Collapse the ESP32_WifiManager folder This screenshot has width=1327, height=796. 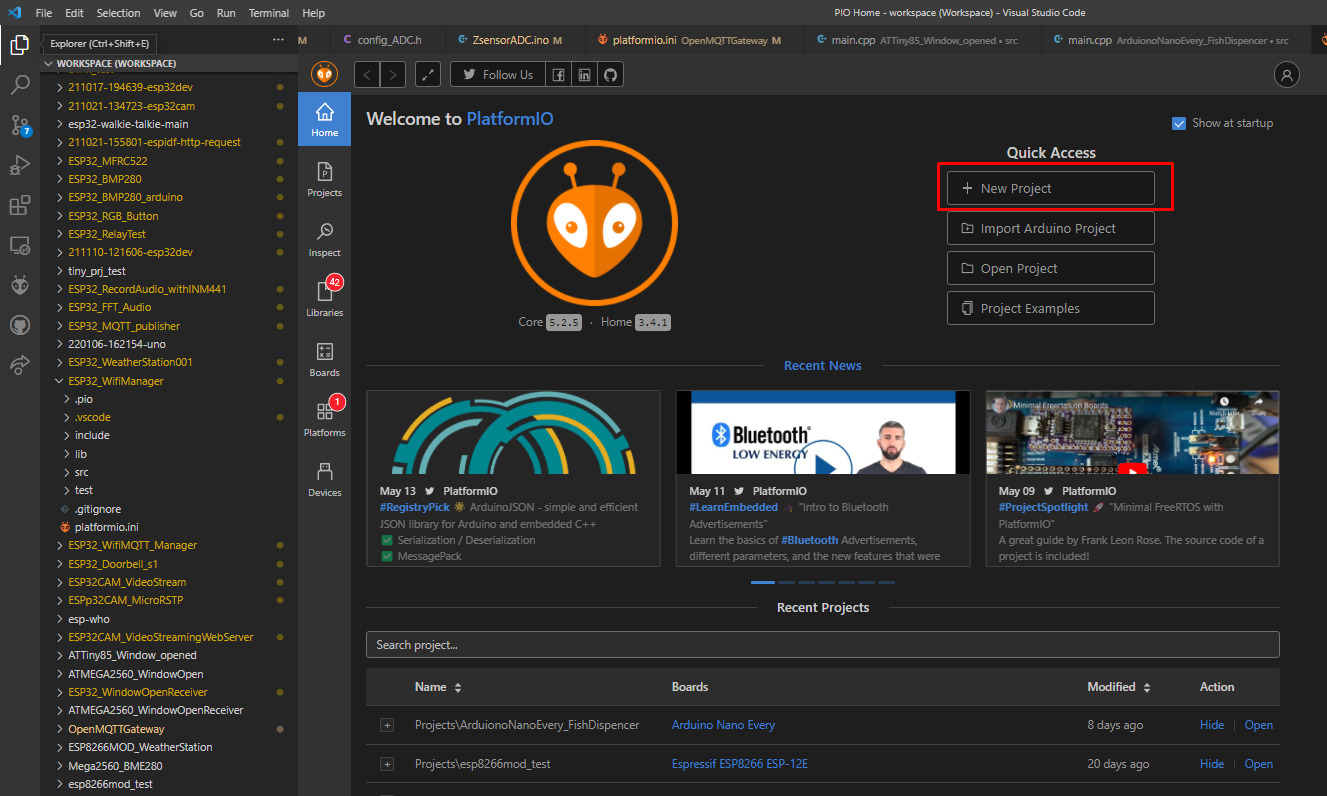[60, 381]
